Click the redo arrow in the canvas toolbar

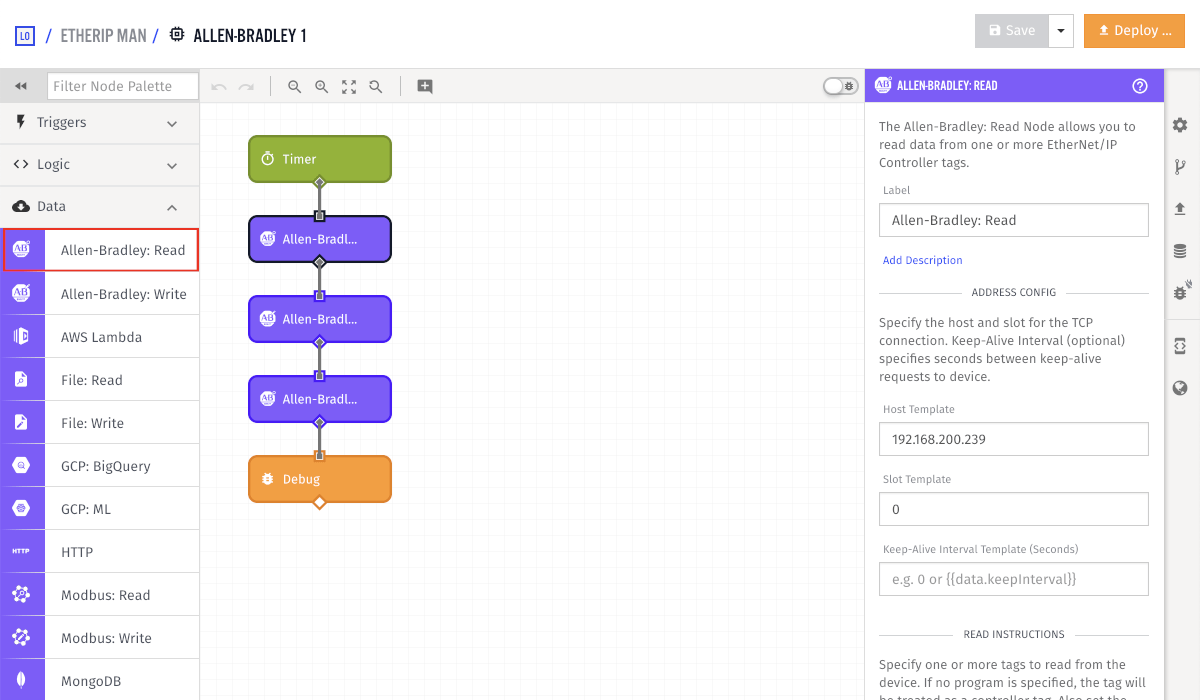(246, 87)
